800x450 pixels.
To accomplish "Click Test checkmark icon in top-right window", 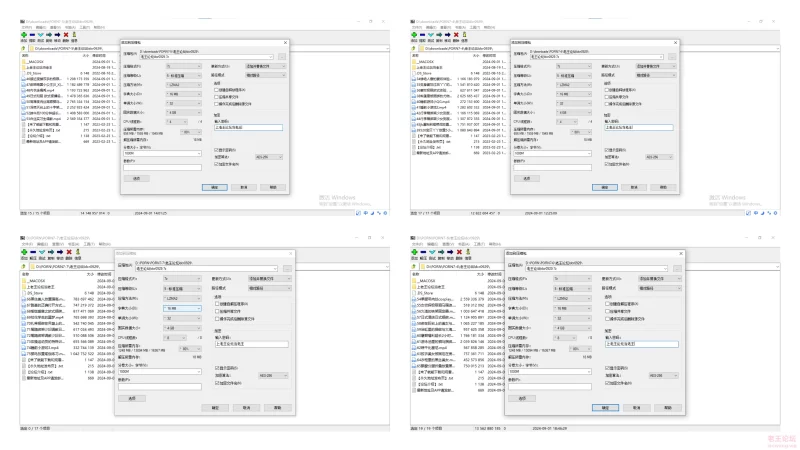I will 431,35.
